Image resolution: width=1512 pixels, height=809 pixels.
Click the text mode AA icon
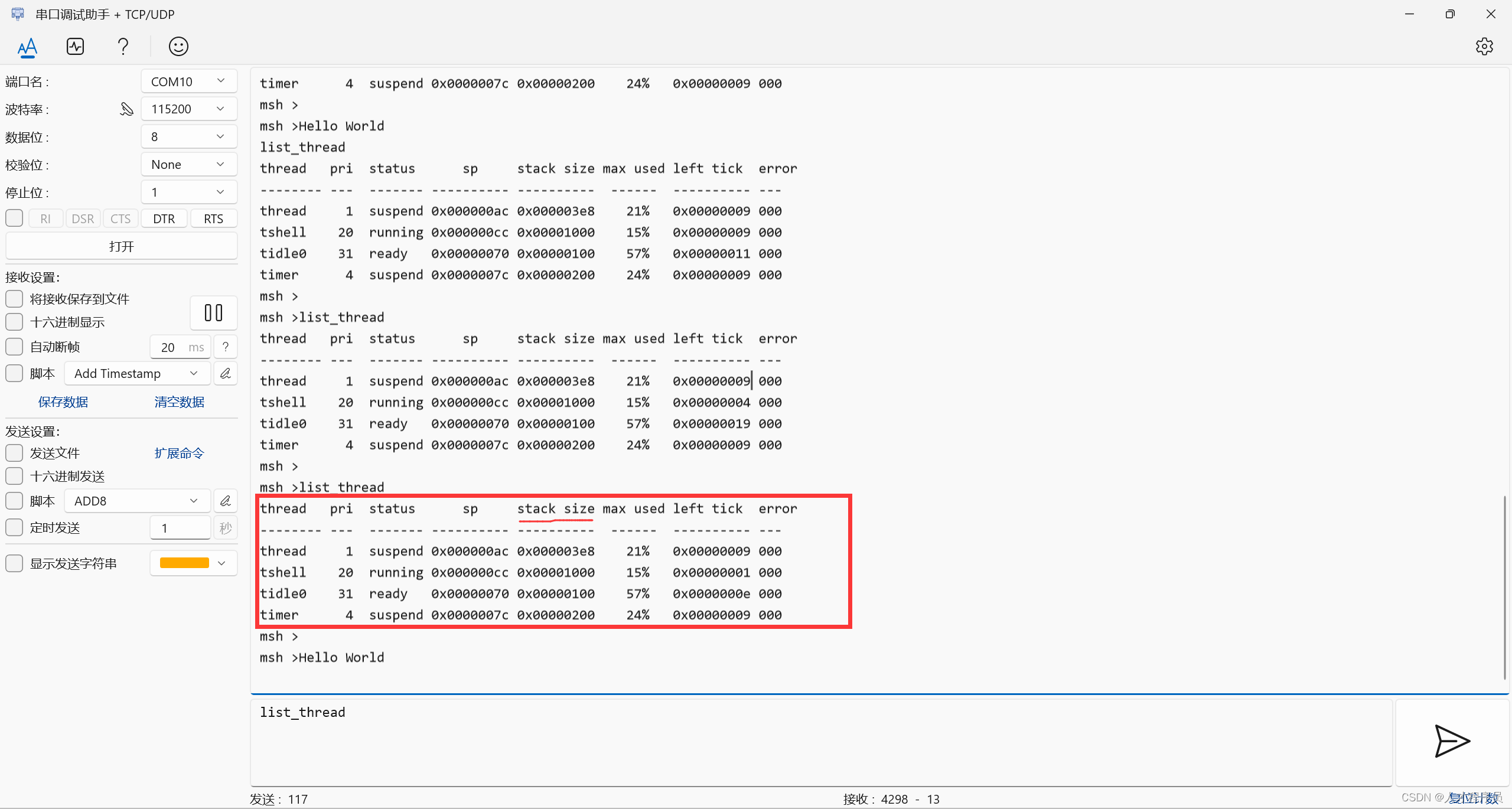(27, 47)
